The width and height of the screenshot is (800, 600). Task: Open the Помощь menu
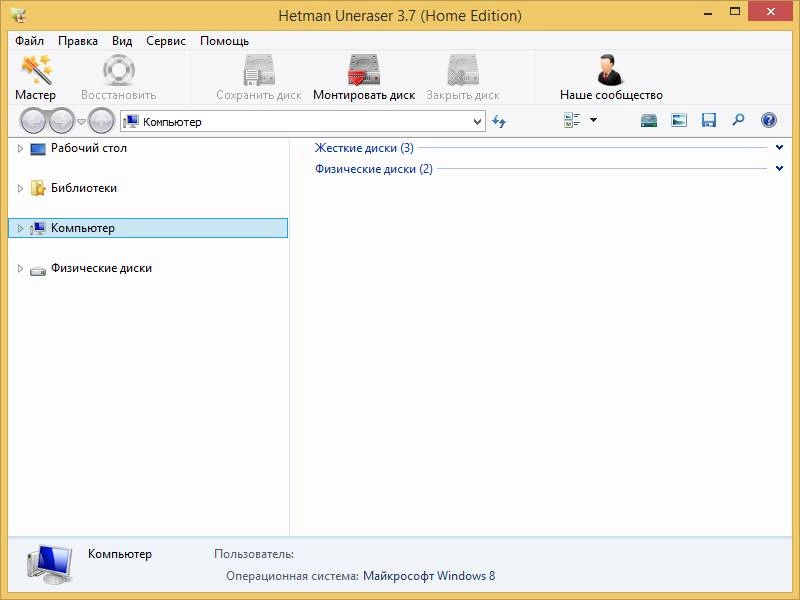pyautogui.click(x=224, y=41)
